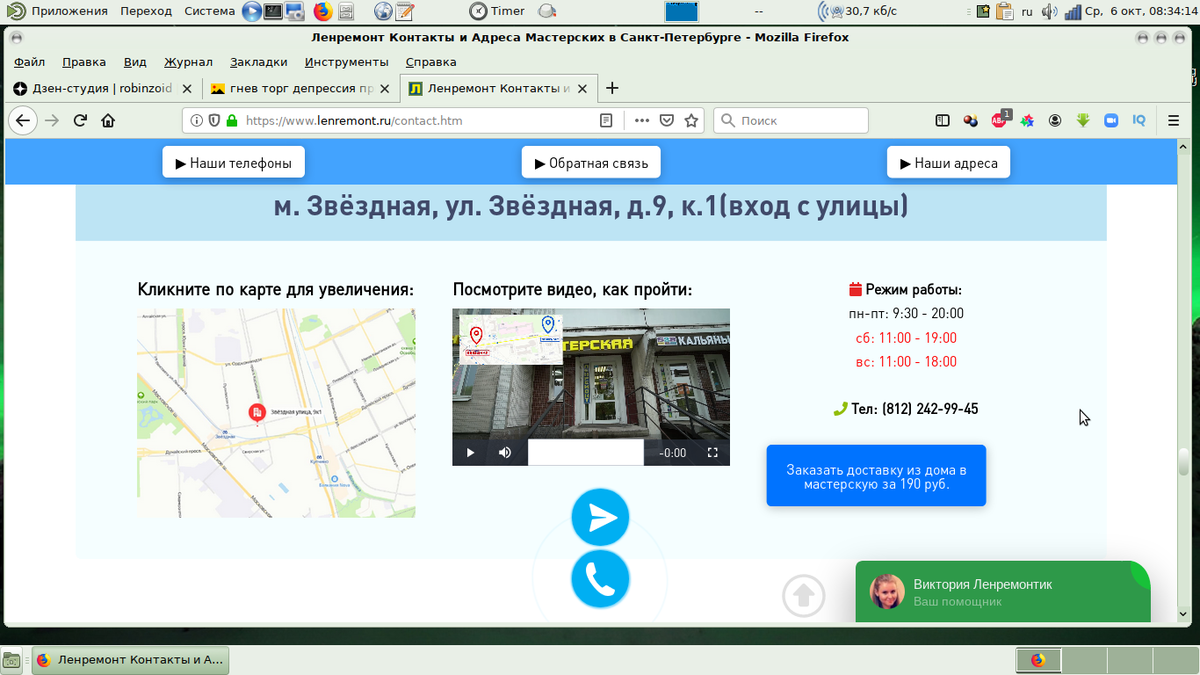Expand Наши адреса section
The height and width of the screenshot is (675, 1200).
click(x=948, y=163)
